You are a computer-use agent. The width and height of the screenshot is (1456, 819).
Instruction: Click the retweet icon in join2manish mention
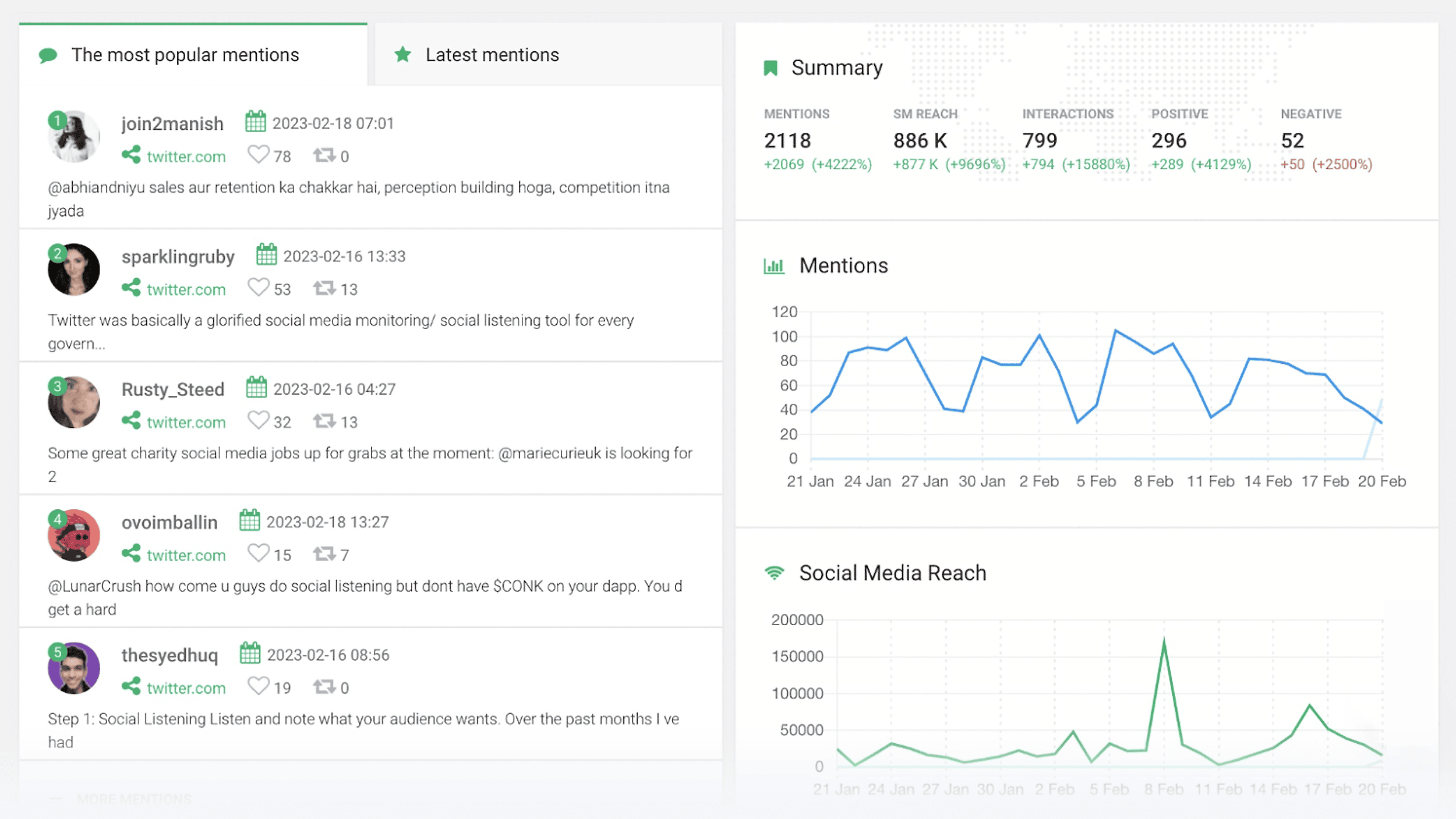324,155
